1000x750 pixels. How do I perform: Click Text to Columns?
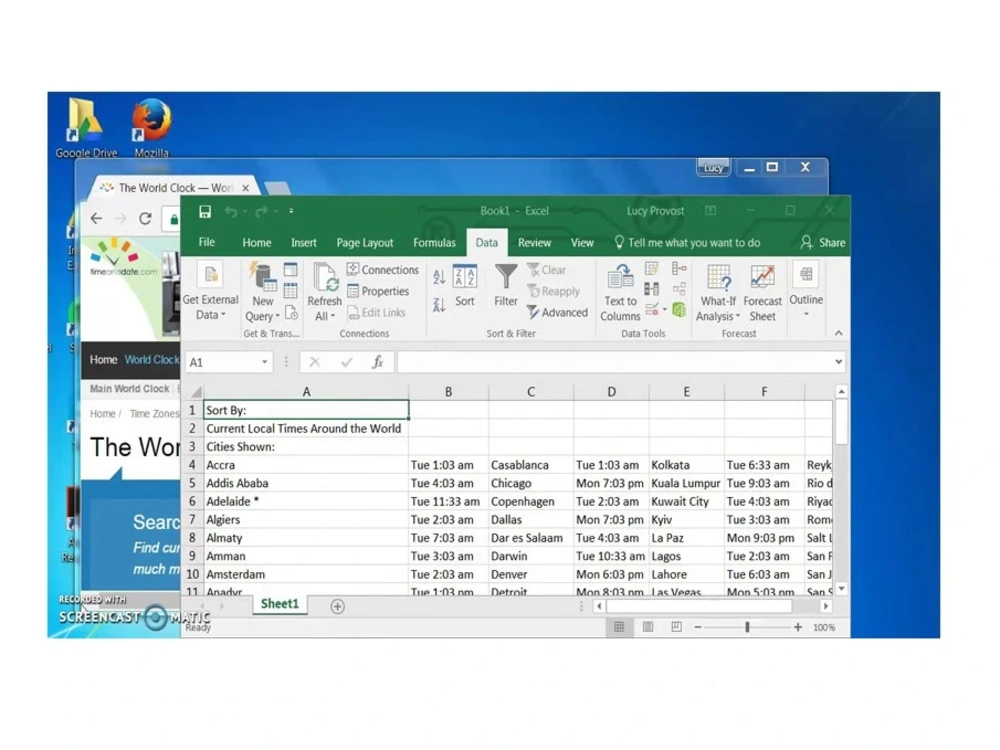[x=620, y=292]
